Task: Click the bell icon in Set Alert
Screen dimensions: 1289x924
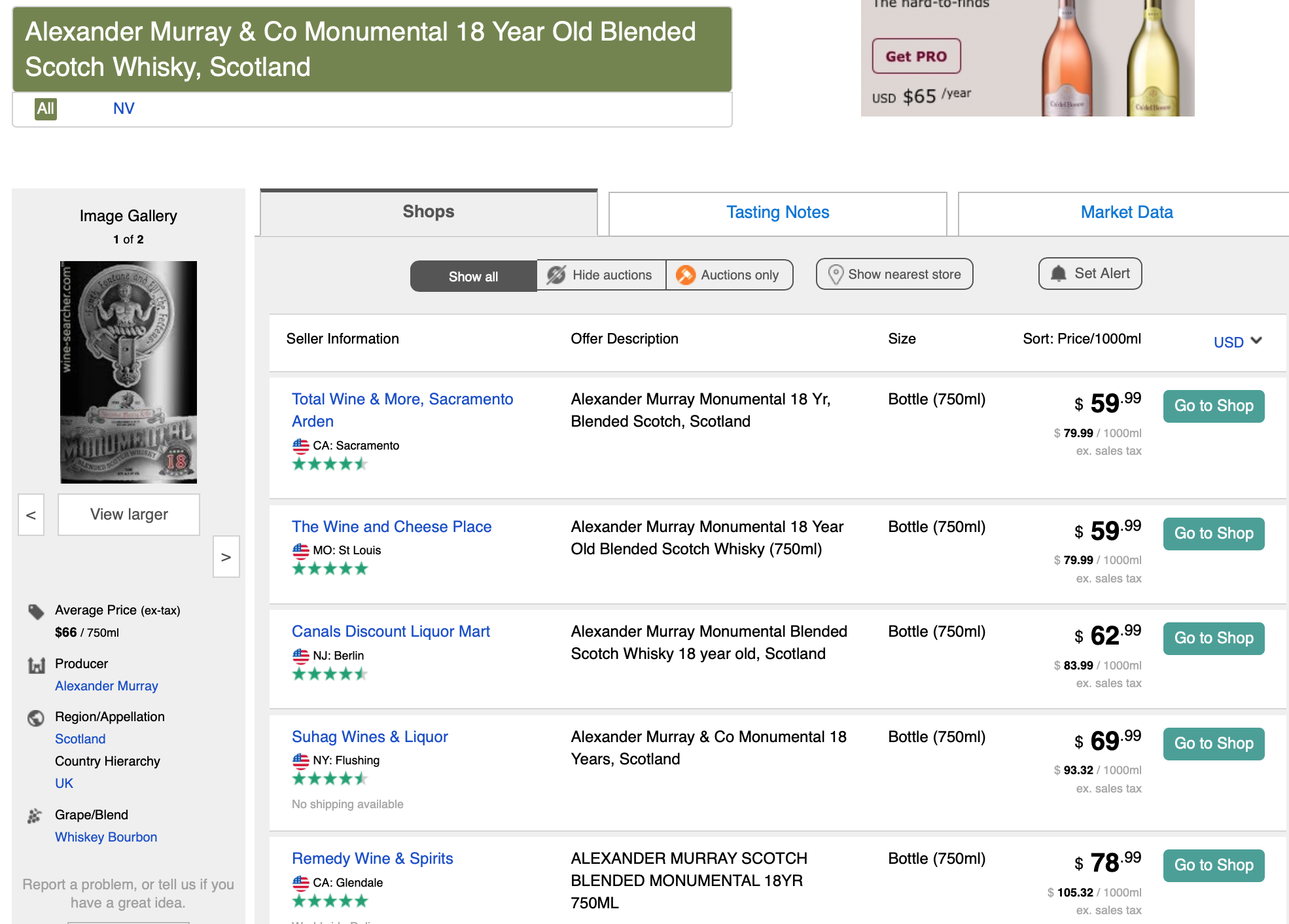Action: point(1058,274)
